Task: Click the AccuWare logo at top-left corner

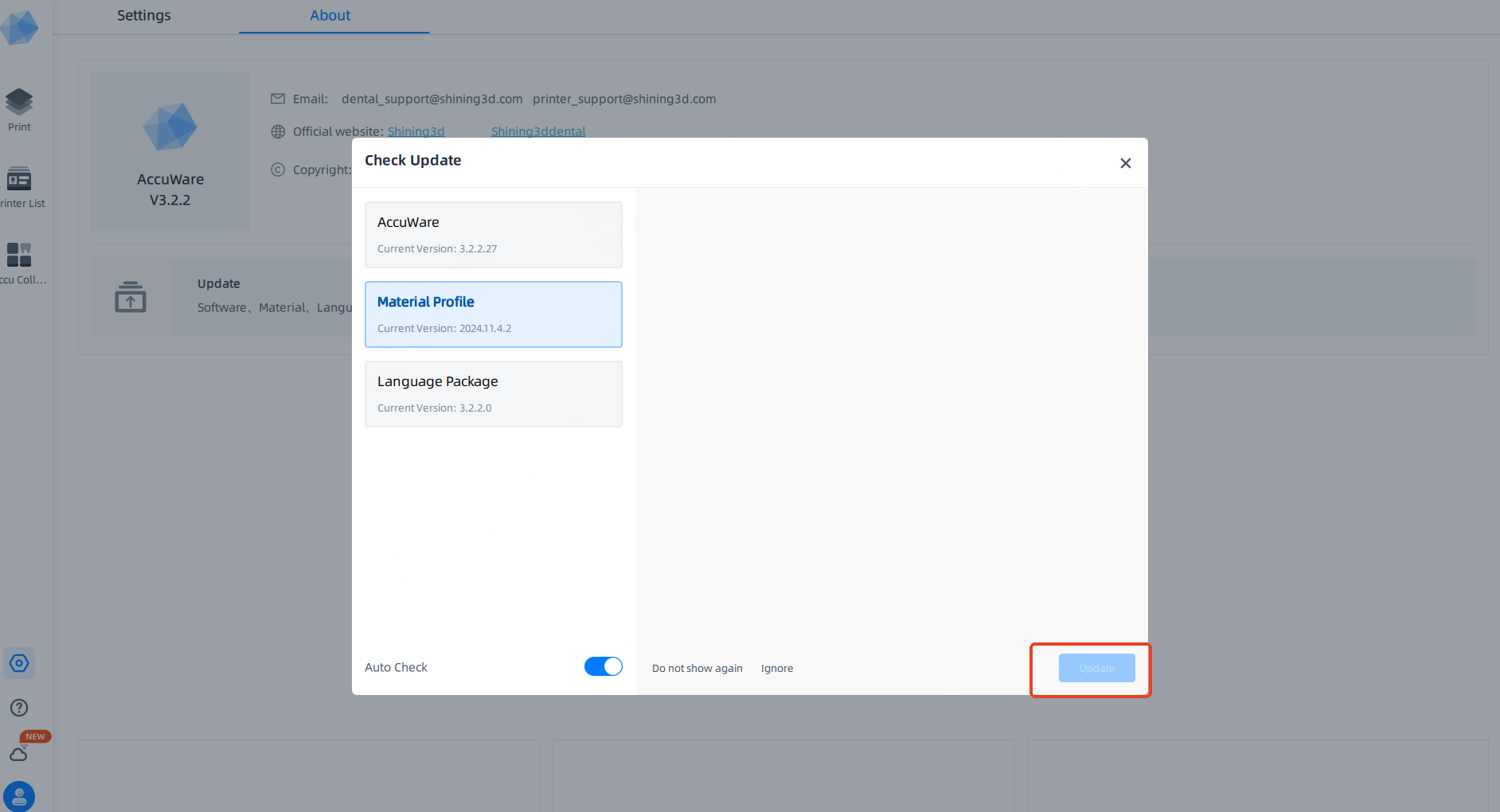Action: coord(19,27)
